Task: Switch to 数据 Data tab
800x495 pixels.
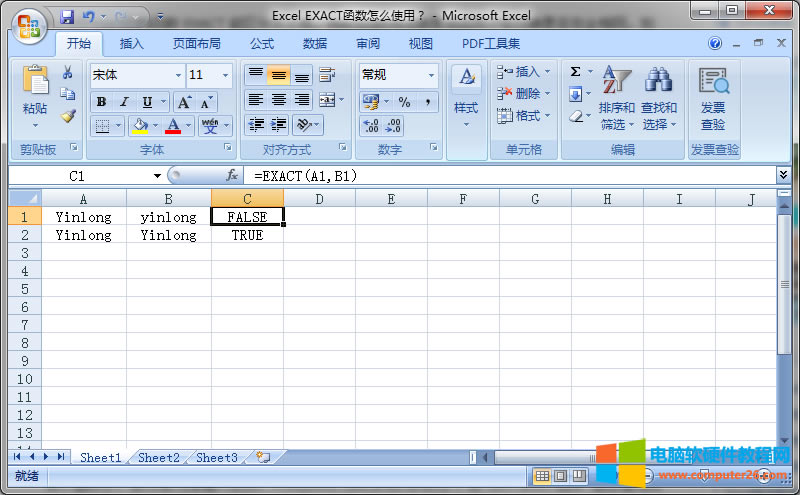Action: tap(315, 44)
